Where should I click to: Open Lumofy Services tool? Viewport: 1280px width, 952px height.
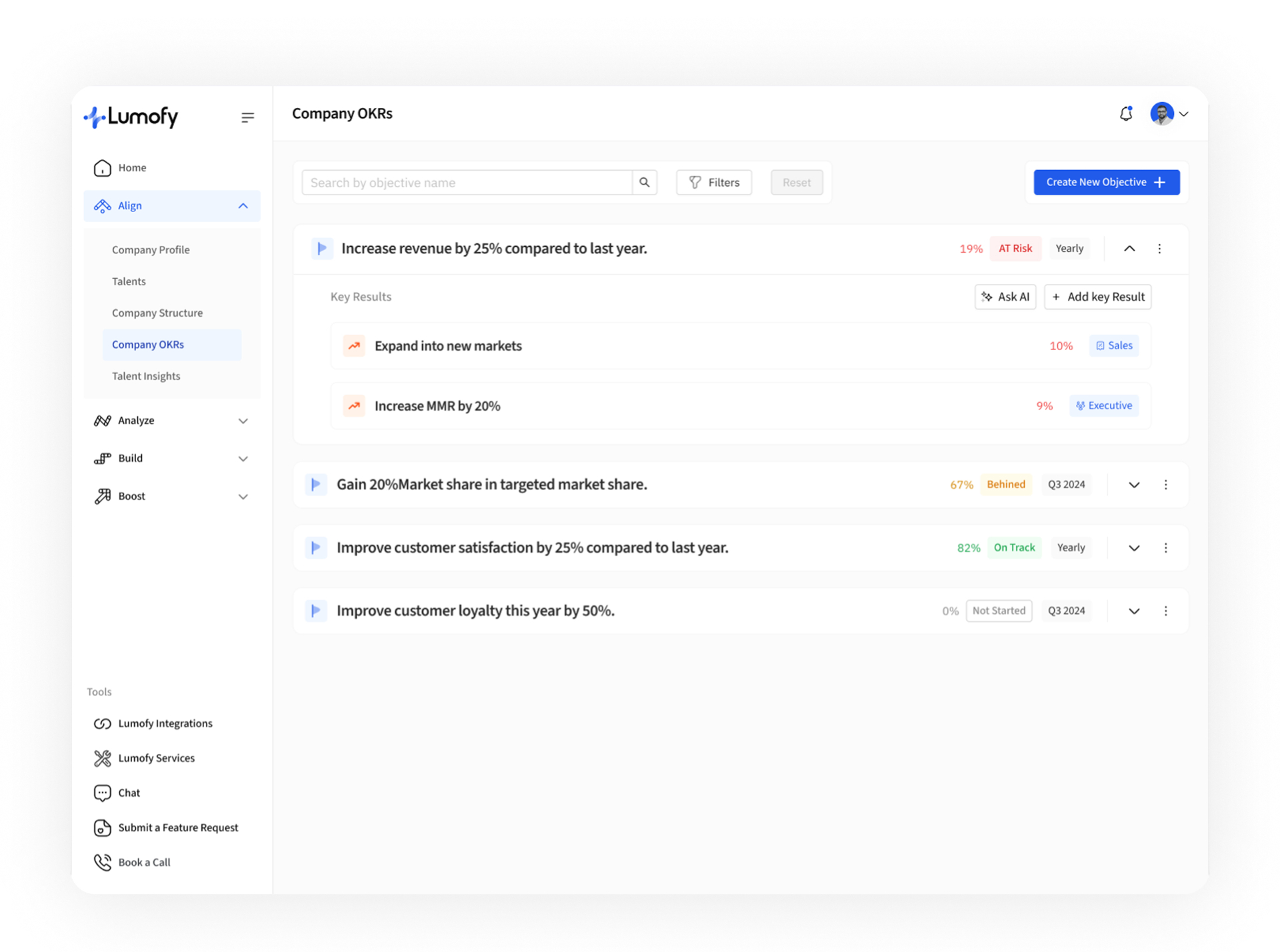[157, 758]
